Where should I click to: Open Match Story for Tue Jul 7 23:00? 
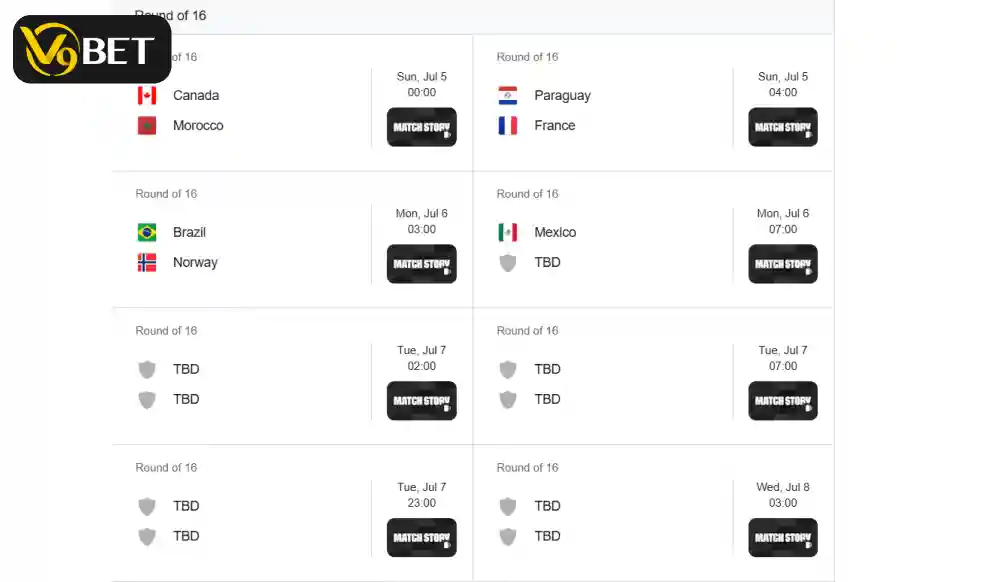pyautogui.click(x=422, y=537)
